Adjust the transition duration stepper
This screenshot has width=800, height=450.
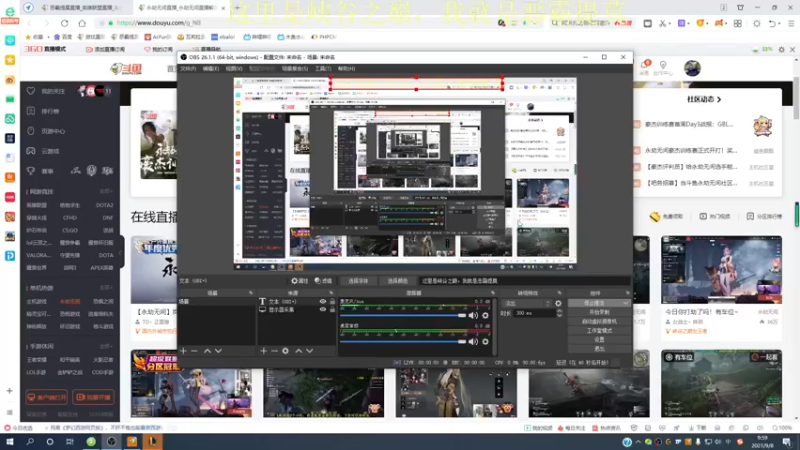coord(559,313)
